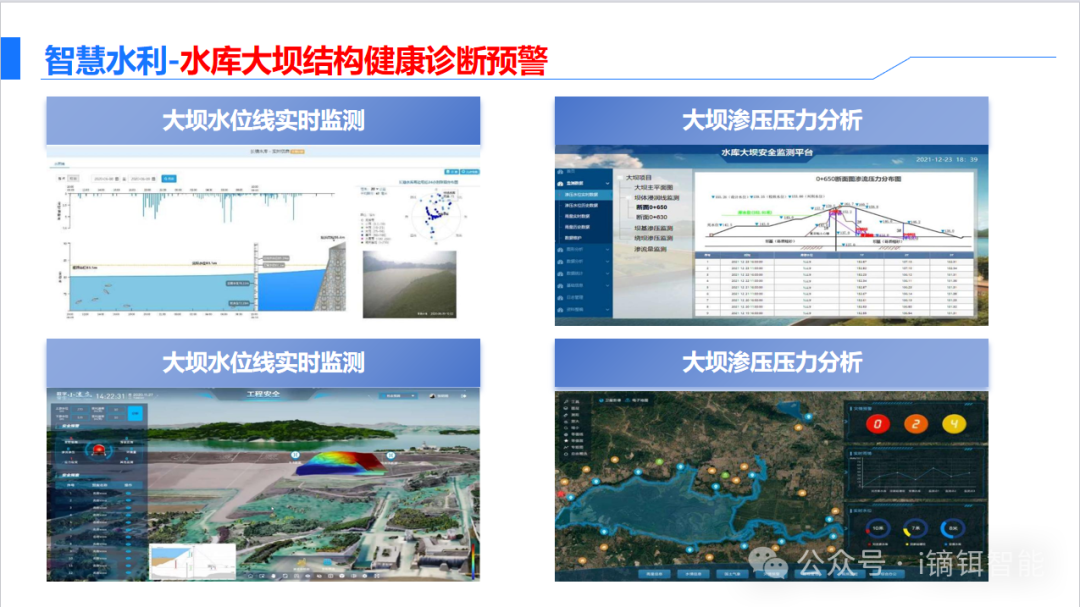Open the dam cross-section thumbnail
1080x607 pixels.
(x=192, y=562)
